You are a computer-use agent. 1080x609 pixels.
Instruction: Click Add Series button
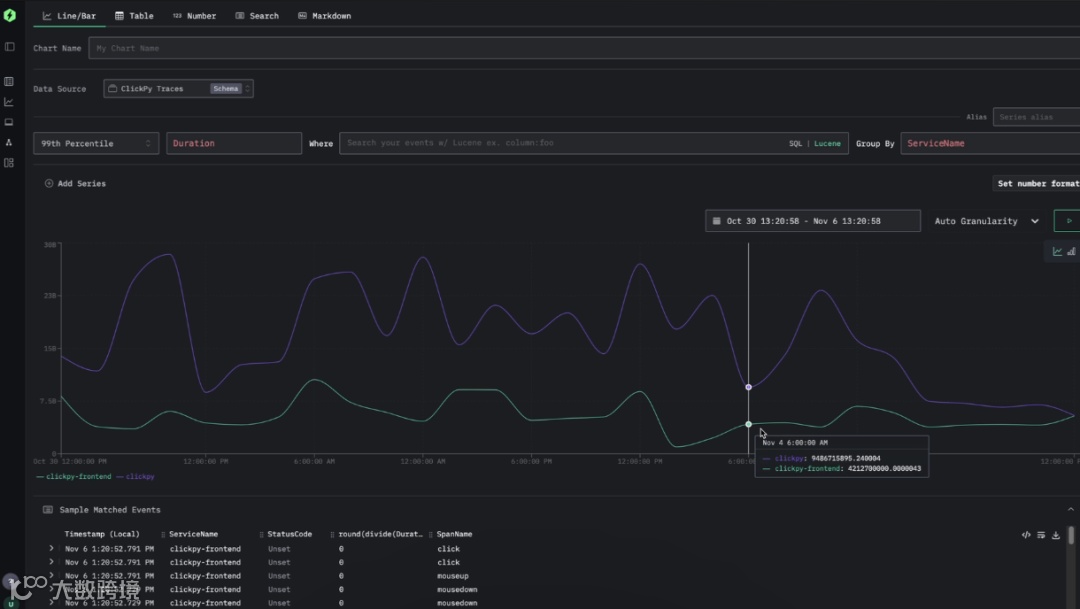pyautogui.click(x=75, y=183)
